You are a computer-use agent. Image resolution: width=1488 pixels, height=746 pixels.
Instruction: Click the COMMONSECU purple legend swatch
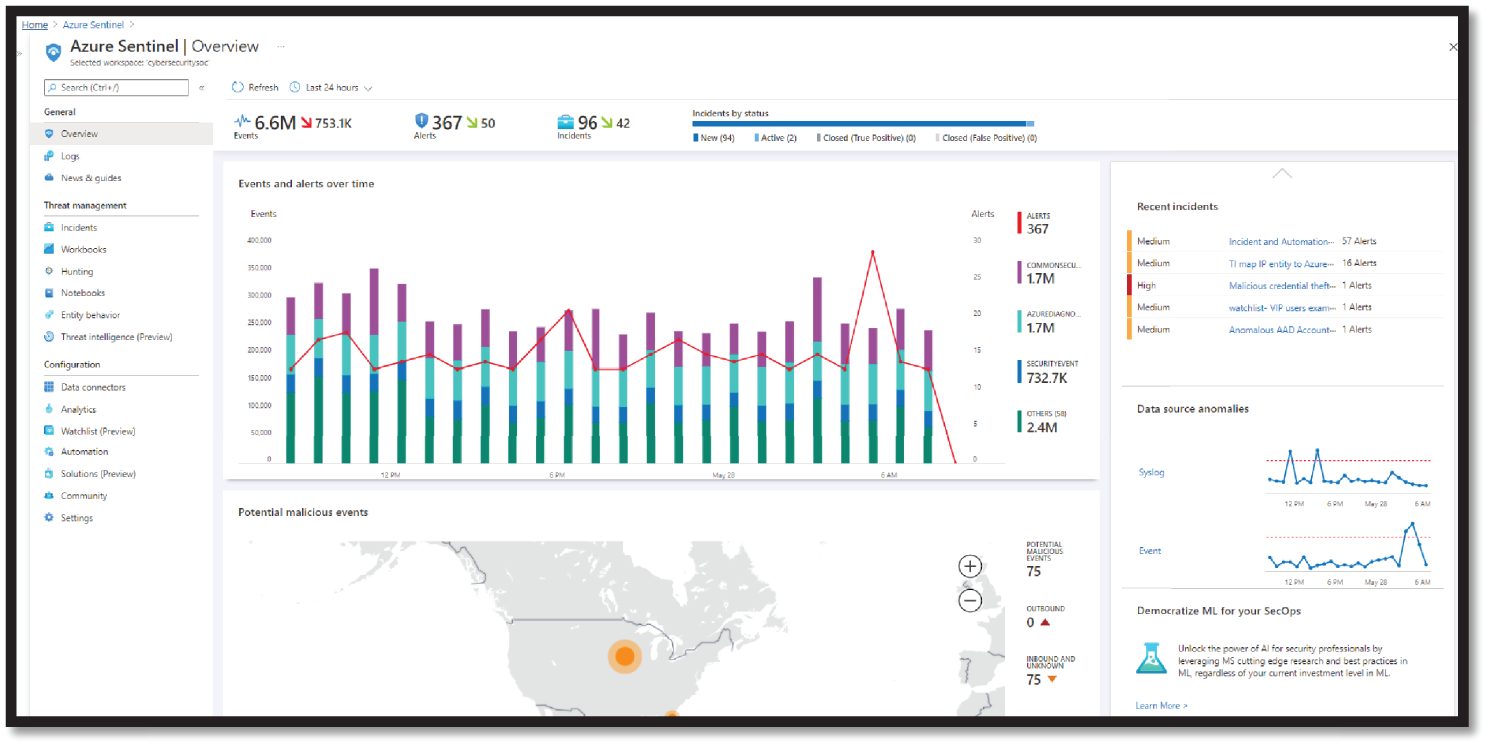(1020, 272)
